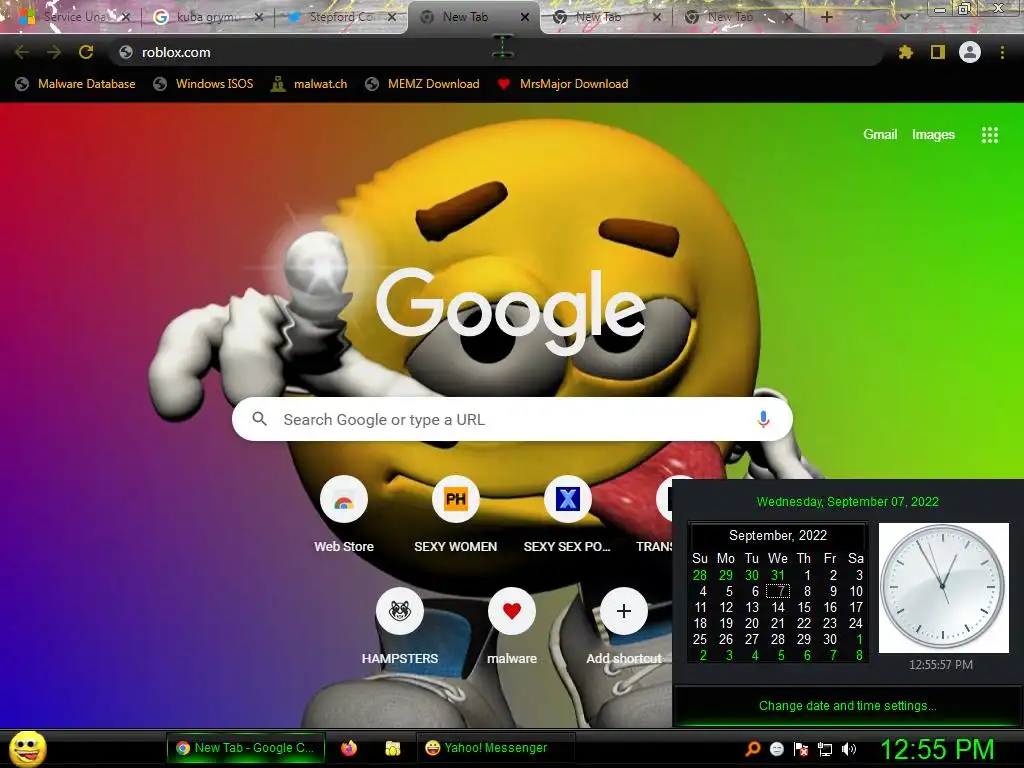The width and height of the screenshot is (1024, 768).
Task: Open the Malware Database bookmark
Action: 76,84
